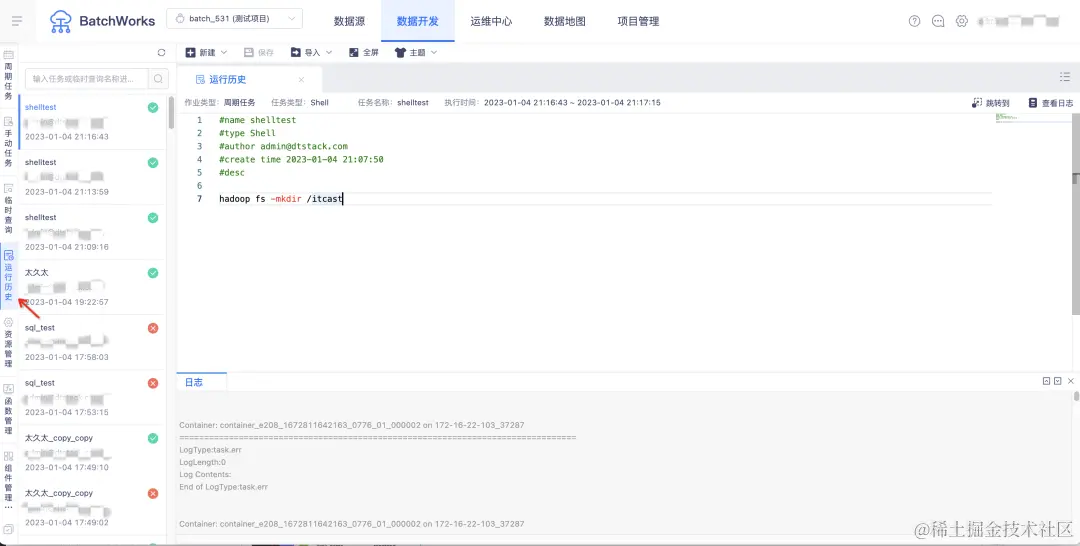Select the 日志 tab in the bottom panel

click(194, 382)
